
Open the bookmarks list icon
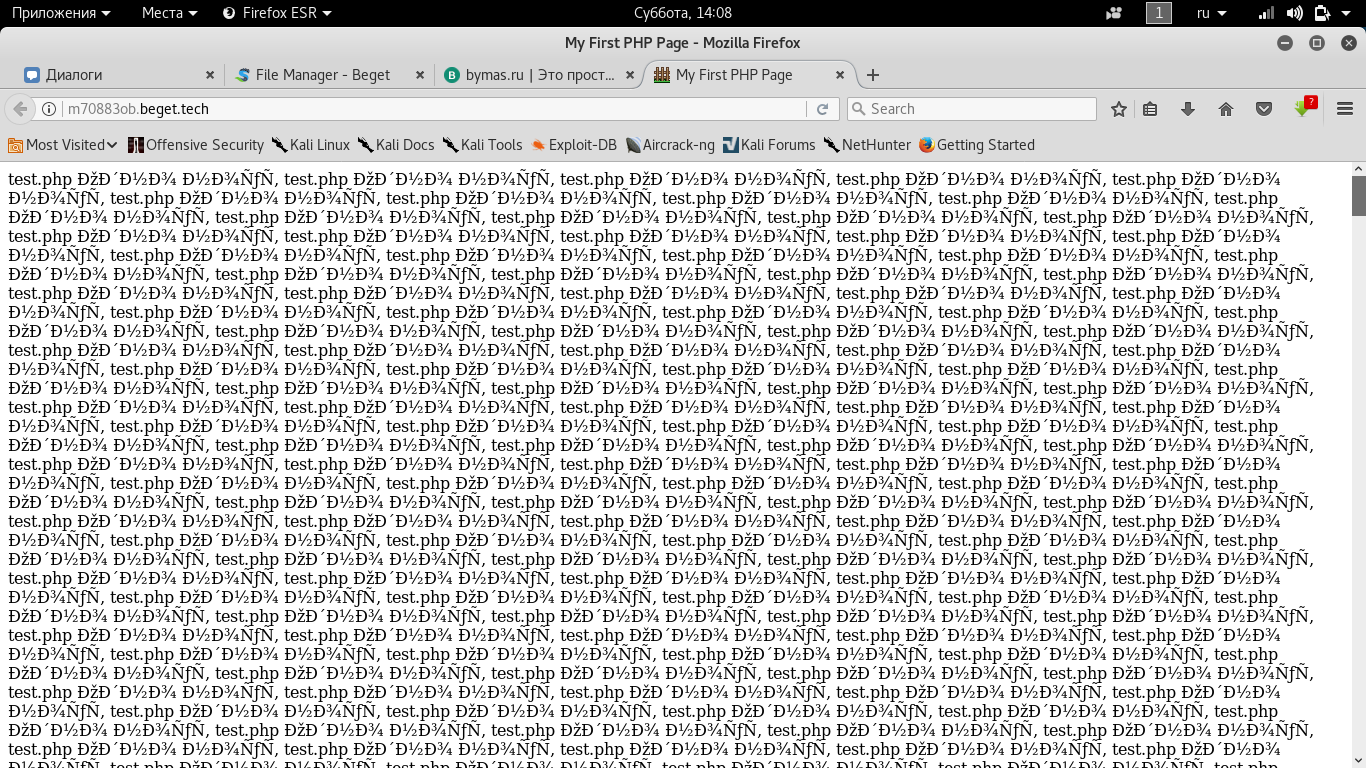tap(1150, 109)
